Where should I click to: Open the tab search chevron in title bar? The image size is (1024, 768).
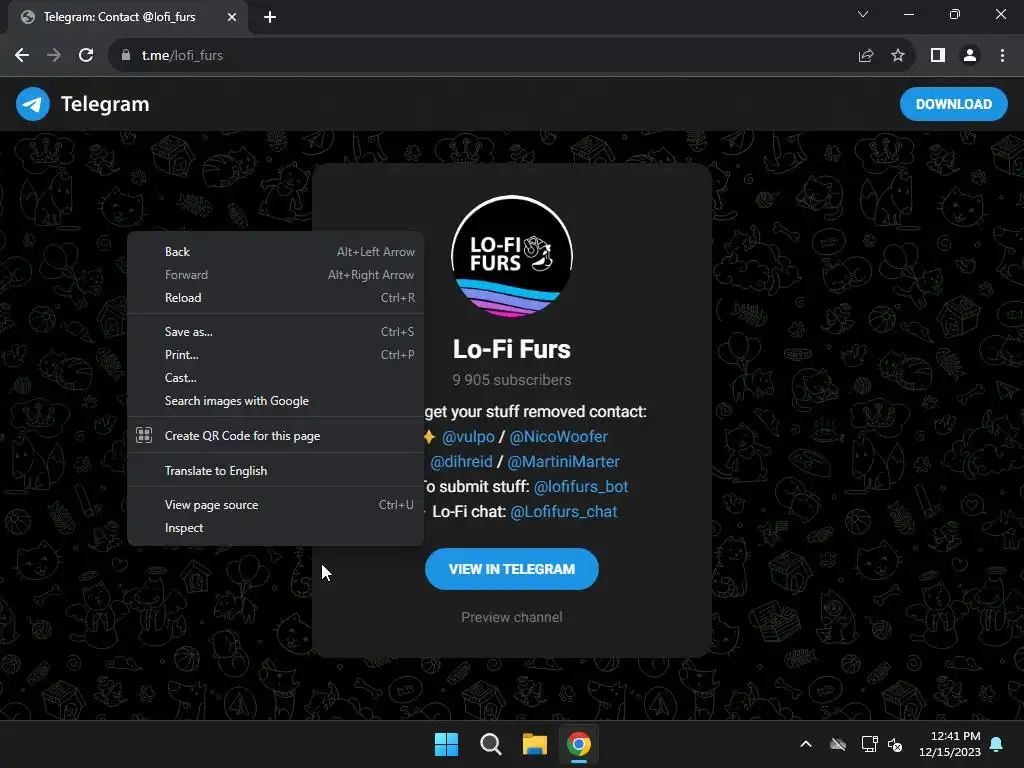863,14
